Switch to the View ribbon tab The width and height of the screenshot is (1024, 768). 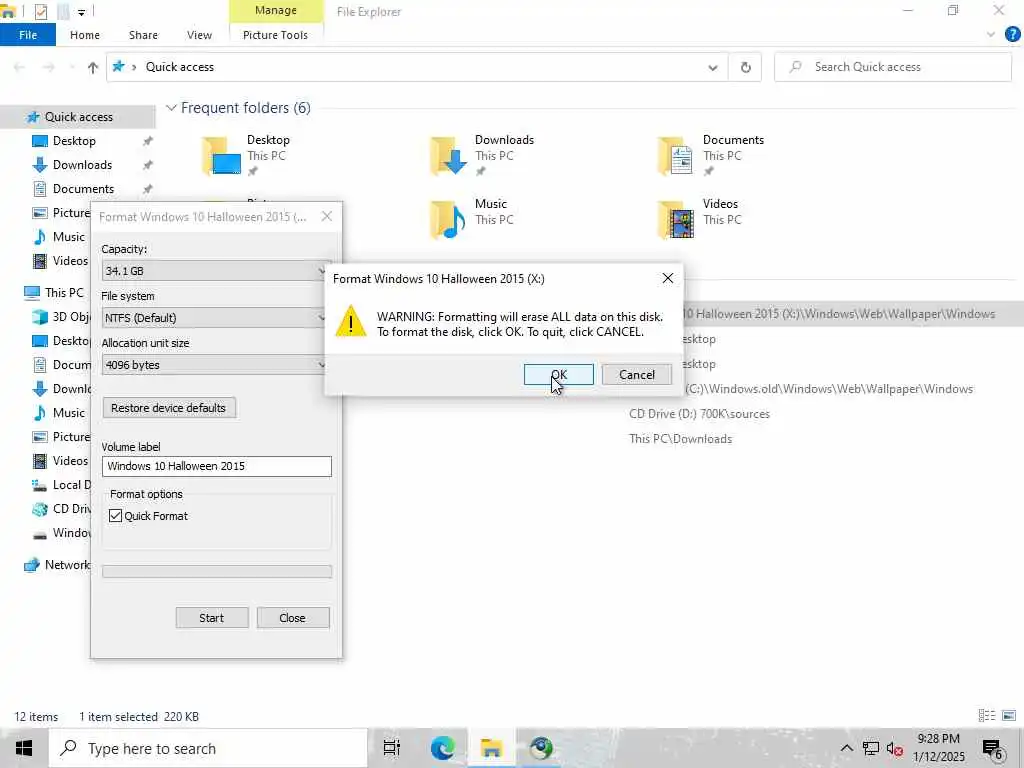199,35
